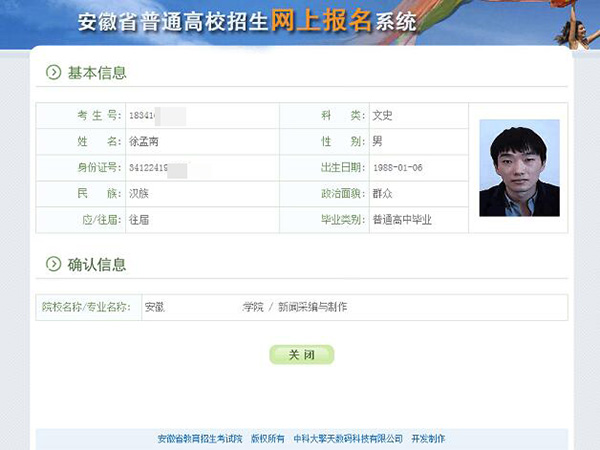
Task: Click the 应/往届 label
Action: (x=102, y=220)
